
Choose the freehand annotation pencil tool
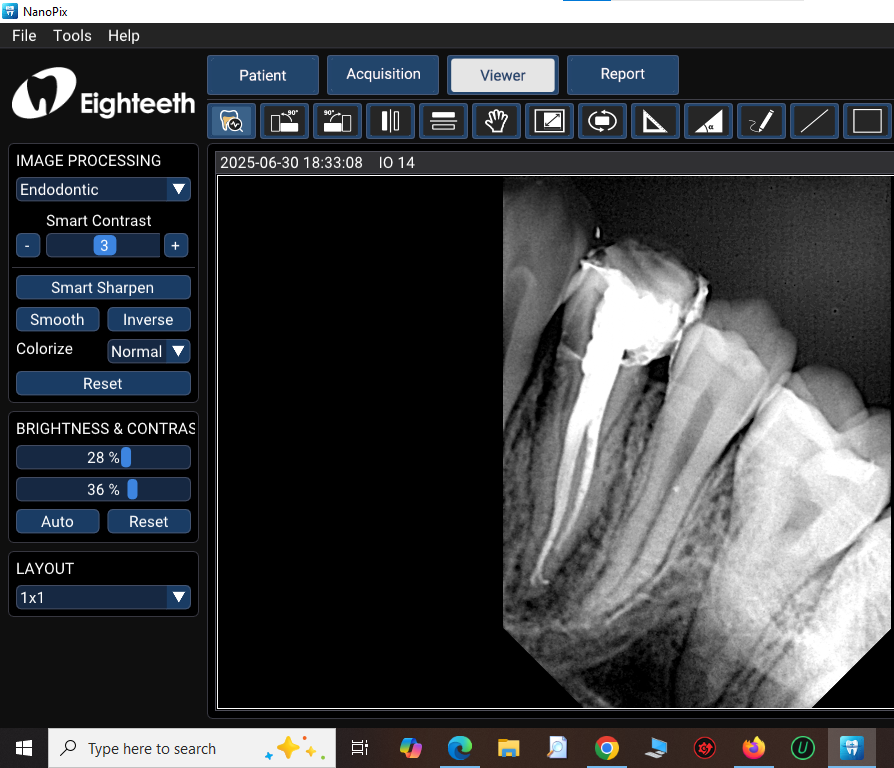(761, 120)
